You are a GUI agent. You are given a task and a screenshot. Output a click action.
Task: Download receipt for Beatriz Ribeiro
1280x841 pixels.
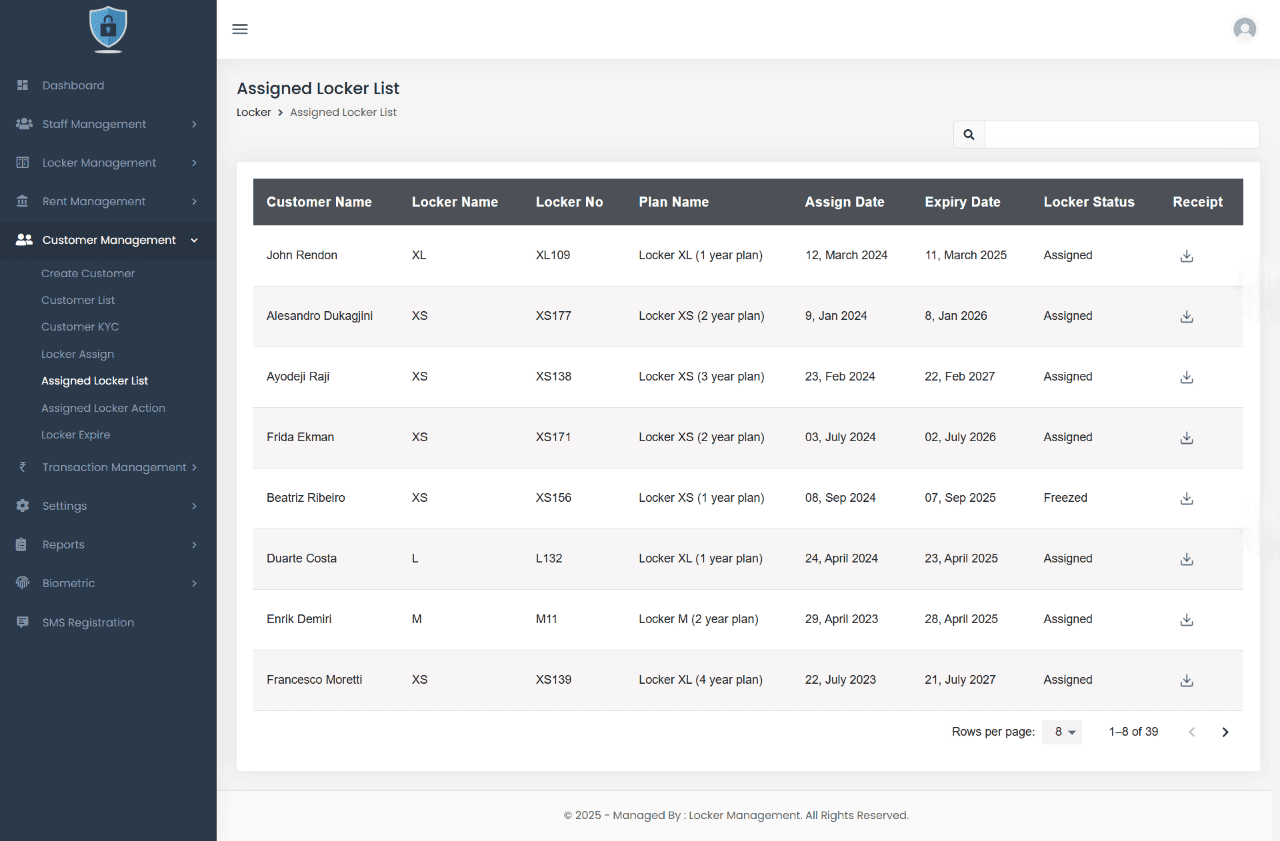pos(1186,498)
